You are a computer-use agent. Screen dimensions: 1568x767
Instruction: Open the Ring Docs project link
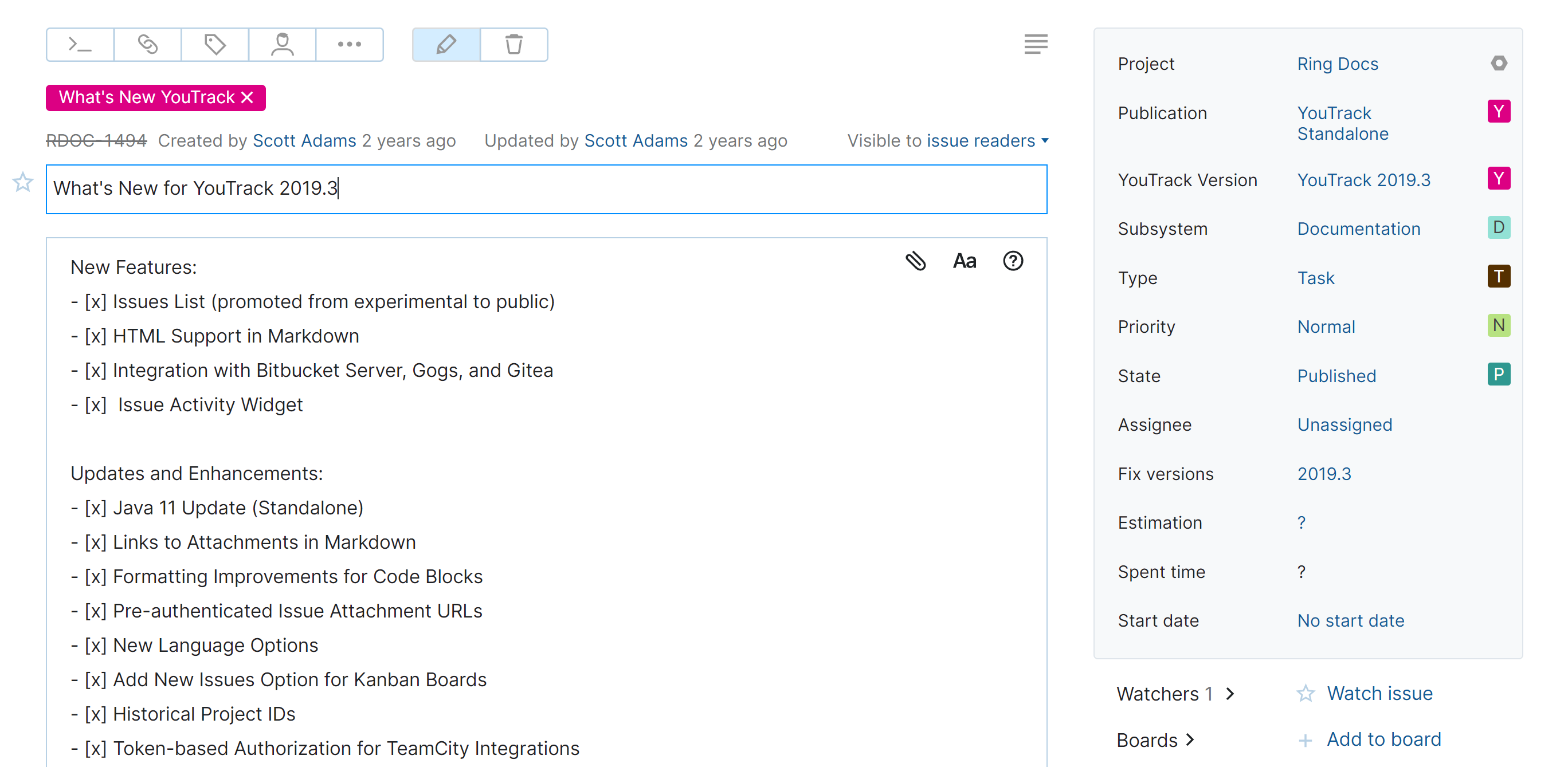pyautogui.click(x=1337, y=64)
